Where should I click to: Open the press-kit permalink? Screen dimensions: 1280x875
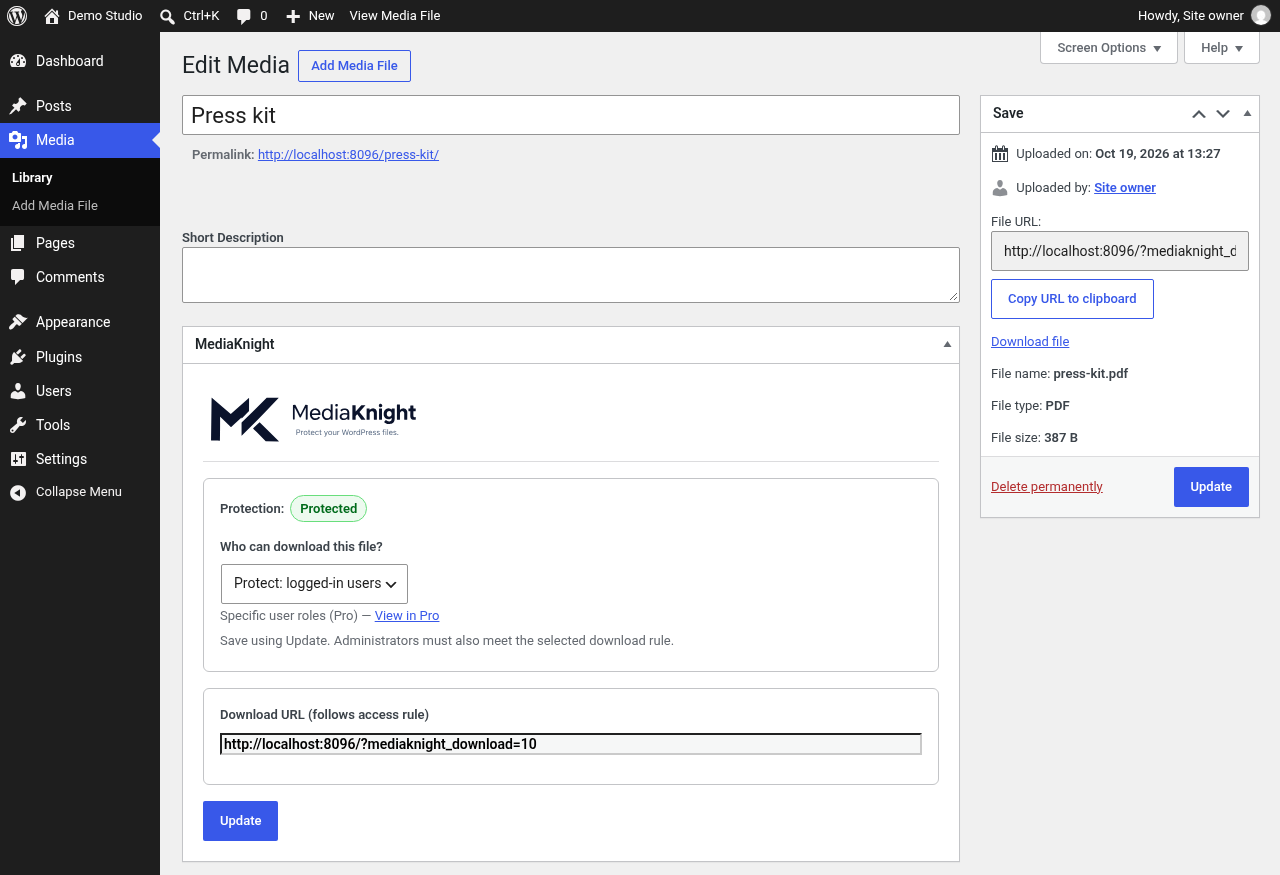pos(348,155)
